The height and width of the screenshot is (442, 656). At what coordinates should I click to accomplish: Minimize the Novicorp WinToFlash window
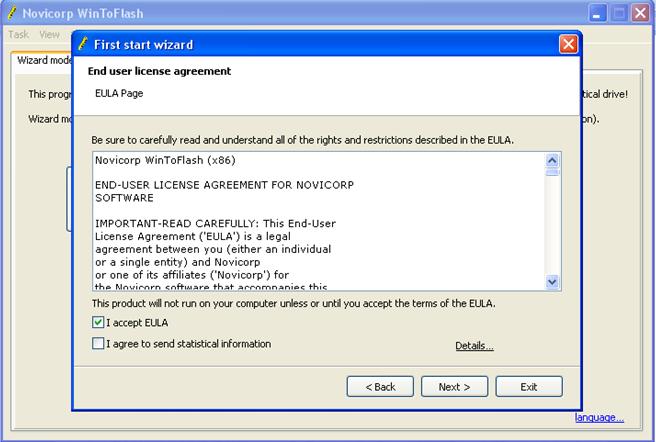pyautogui.click(x=597, y=13)
